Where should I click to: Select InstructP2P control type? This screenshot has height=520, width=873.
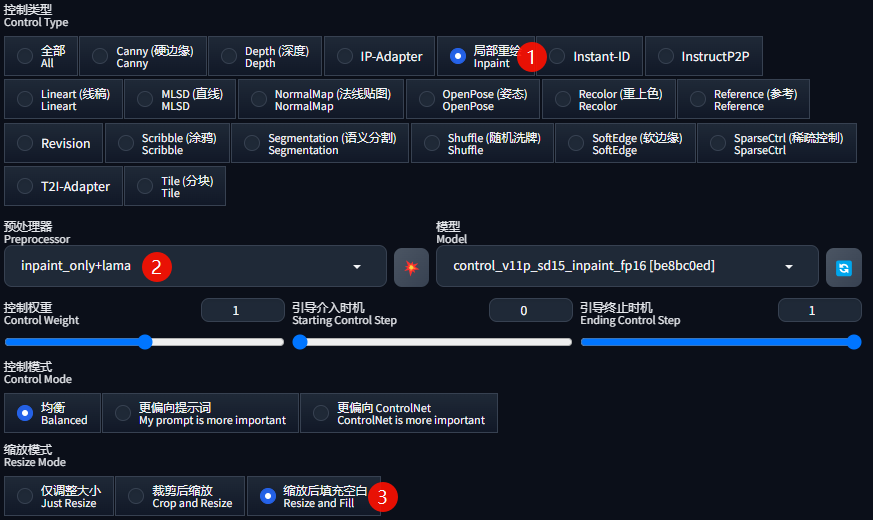[x=704, y=56]
